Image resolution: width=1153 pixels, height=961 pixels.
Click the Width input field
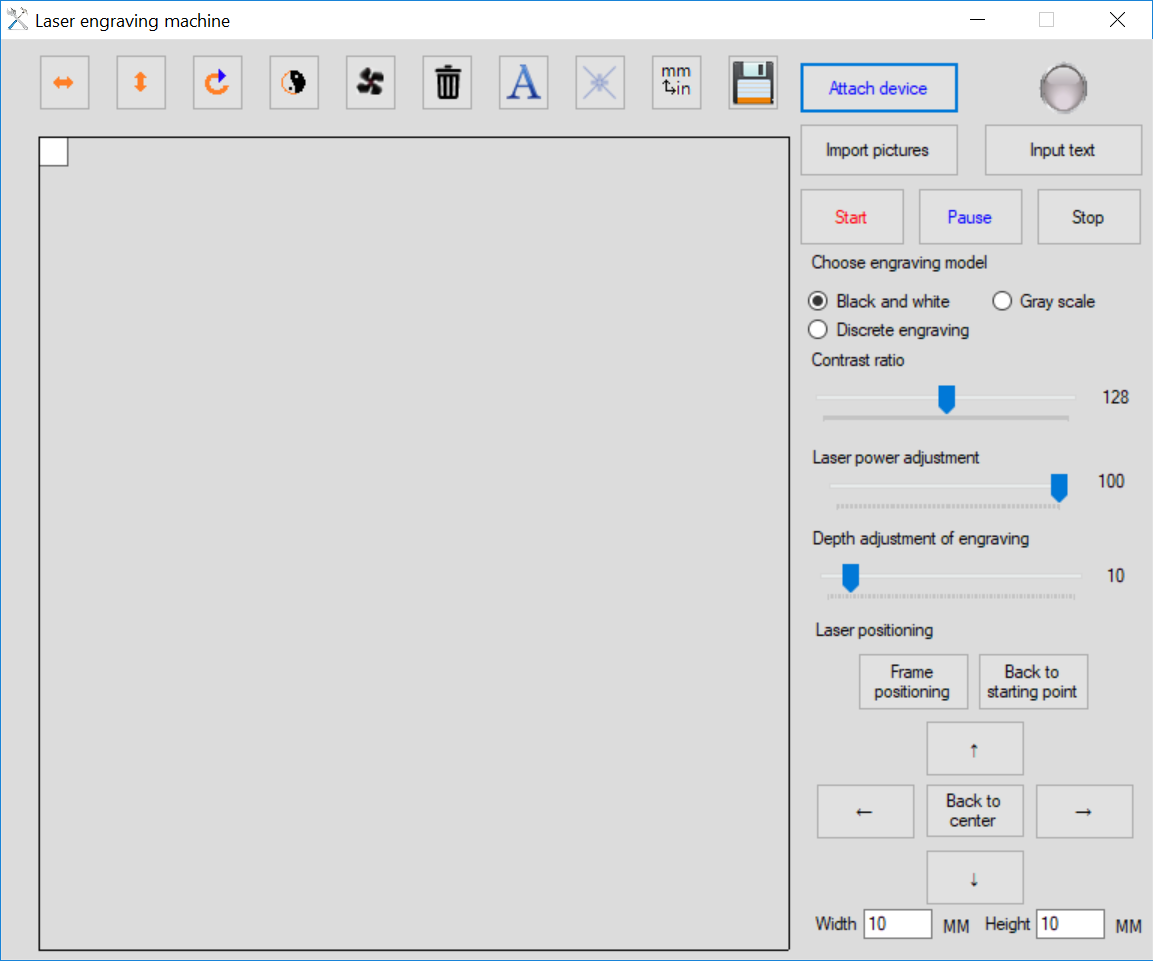898,924
